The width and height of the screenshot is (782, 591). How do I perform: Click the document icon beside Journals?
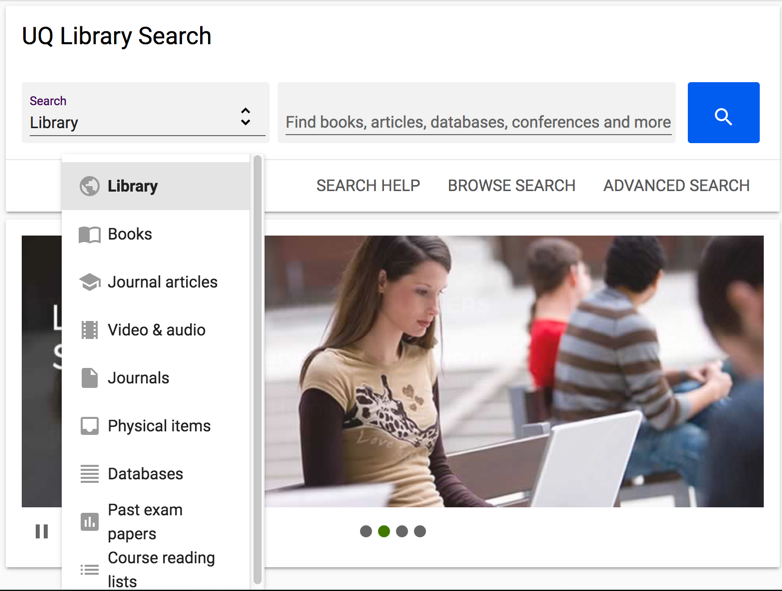coord(89,378)
